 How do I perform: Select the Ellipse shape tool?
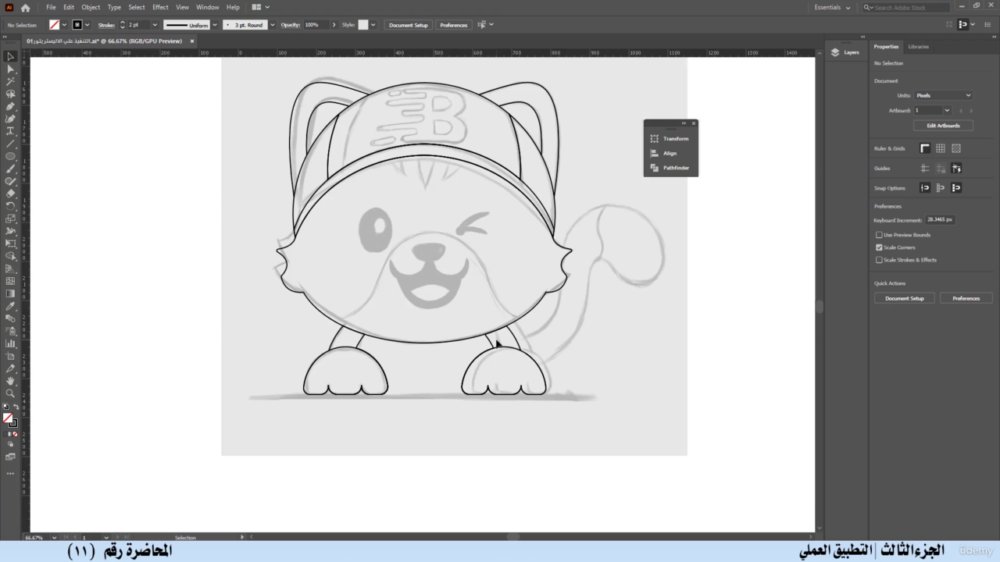click(x=10, y=156)
